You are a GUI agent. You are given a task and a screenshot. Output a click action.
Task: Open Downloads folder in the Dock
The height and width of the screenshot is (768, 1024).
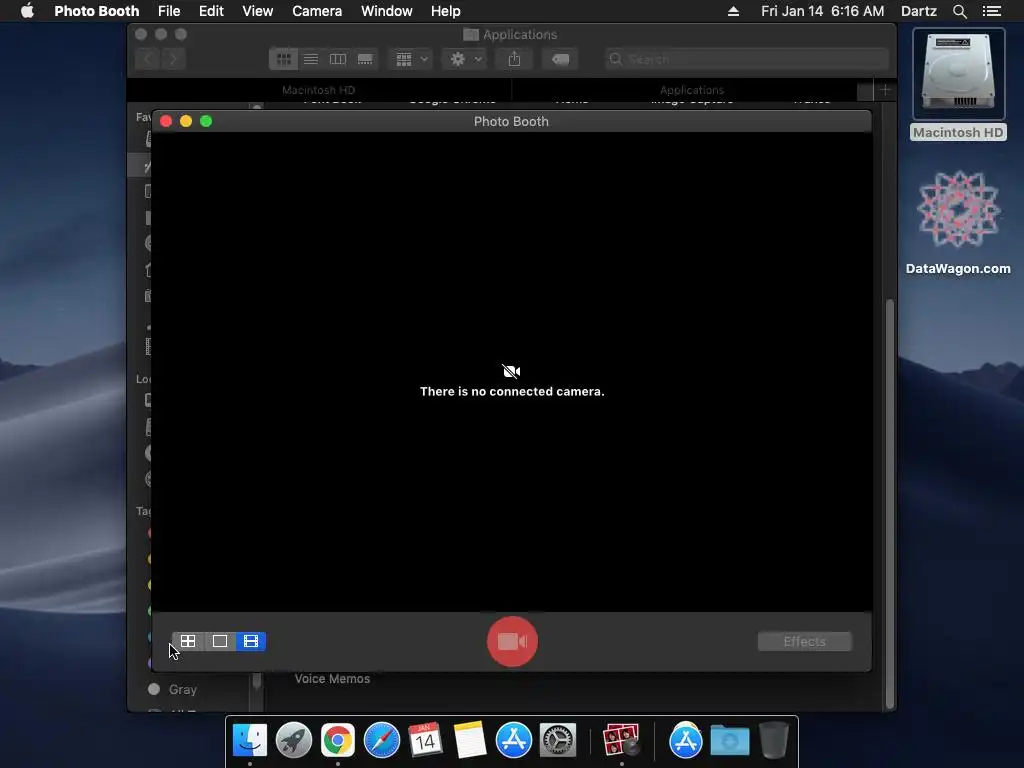coord(729,741)
